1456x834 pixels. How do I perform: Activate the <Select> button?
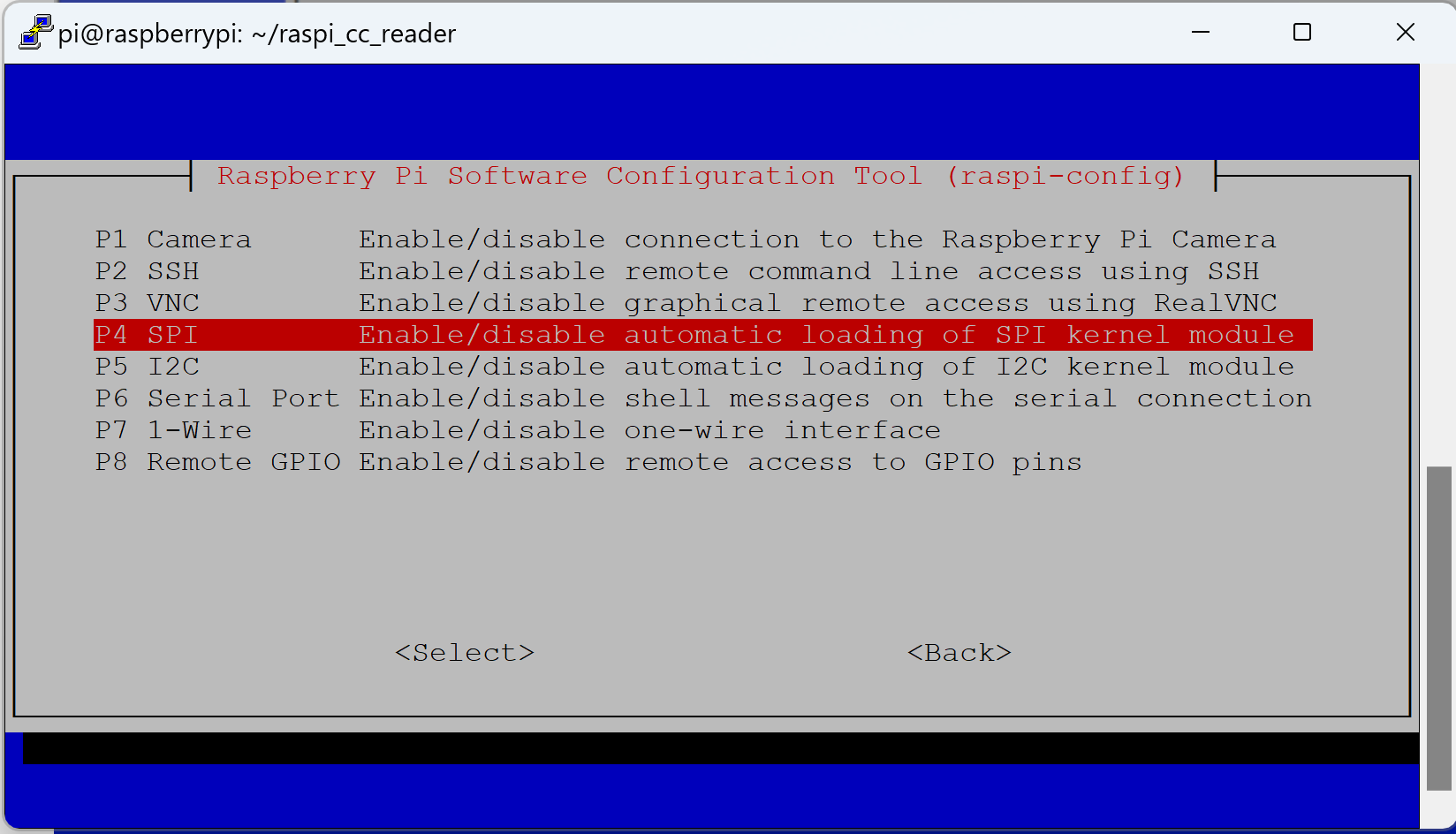465,653
